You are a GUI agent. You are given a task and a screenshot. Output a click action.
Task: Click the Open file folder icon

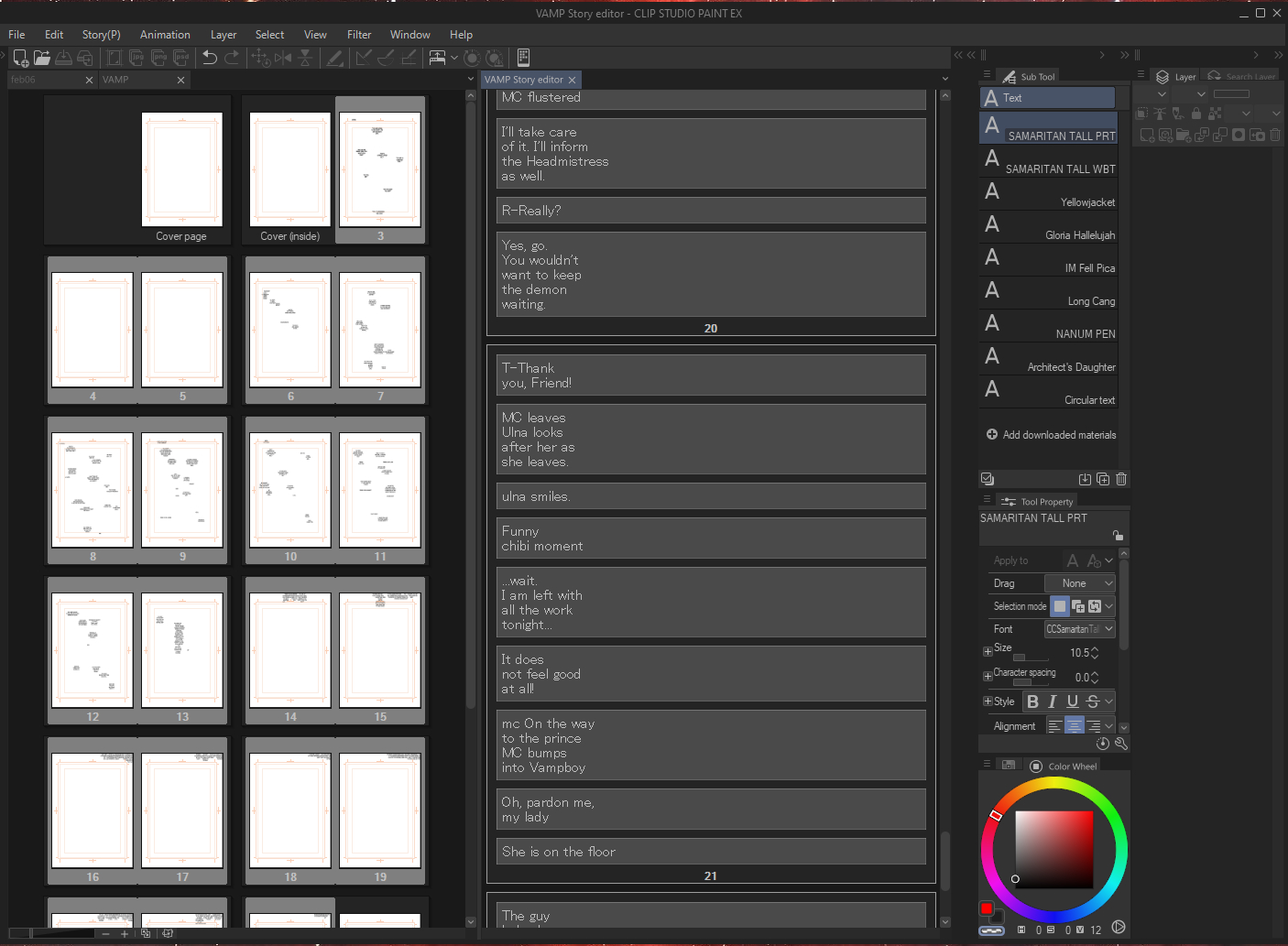(x=42, y=58)
